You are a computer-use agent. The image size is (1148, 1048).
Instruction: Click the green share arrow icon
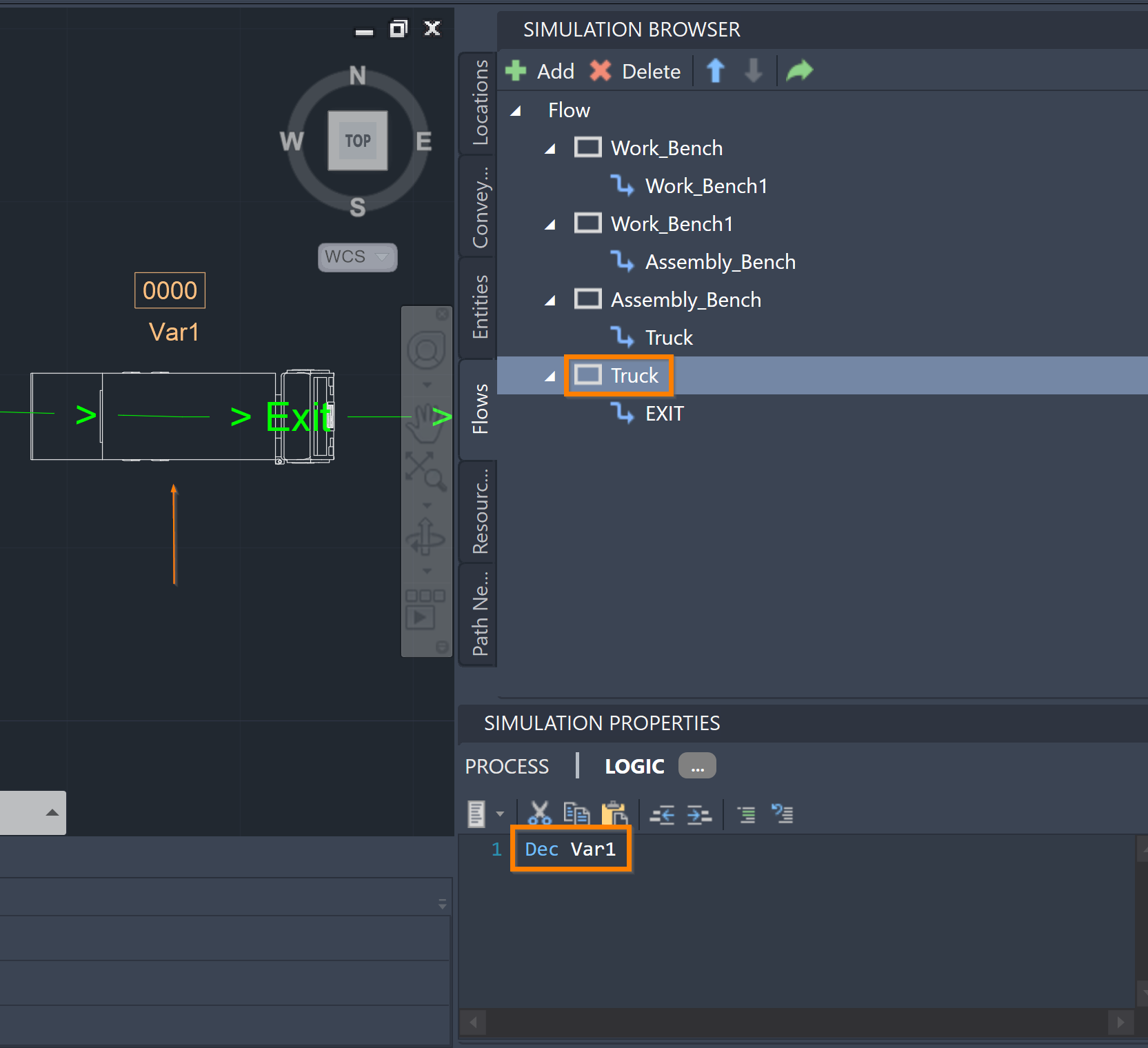(800, 70)
